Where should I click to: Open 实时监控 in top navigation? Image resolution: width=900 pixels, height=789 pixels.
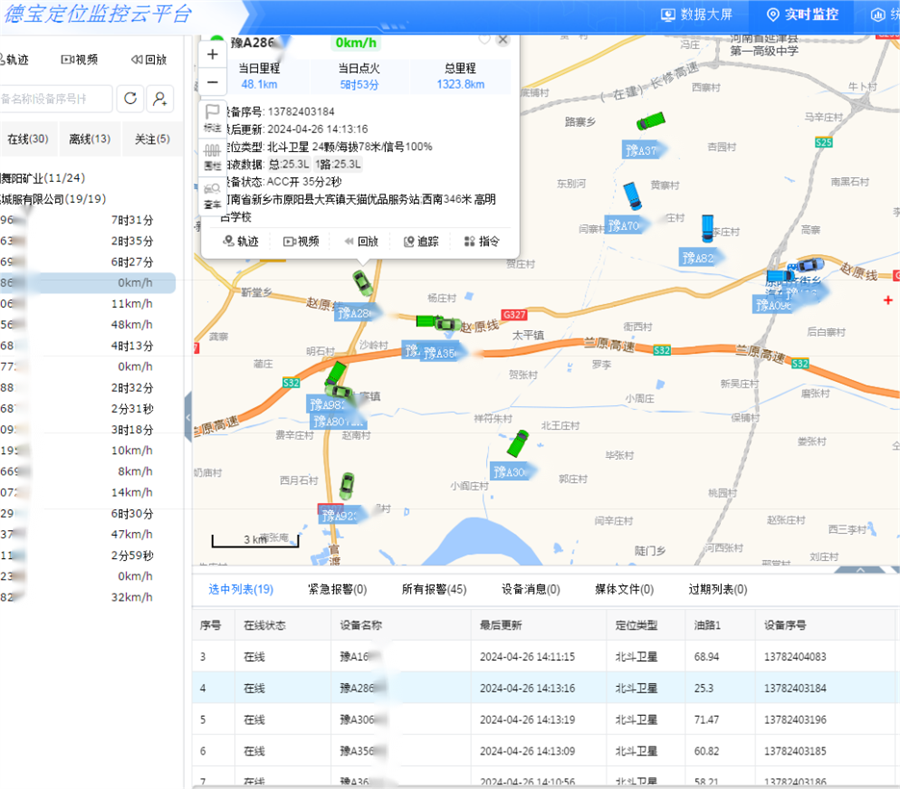(x=802, y=15)
